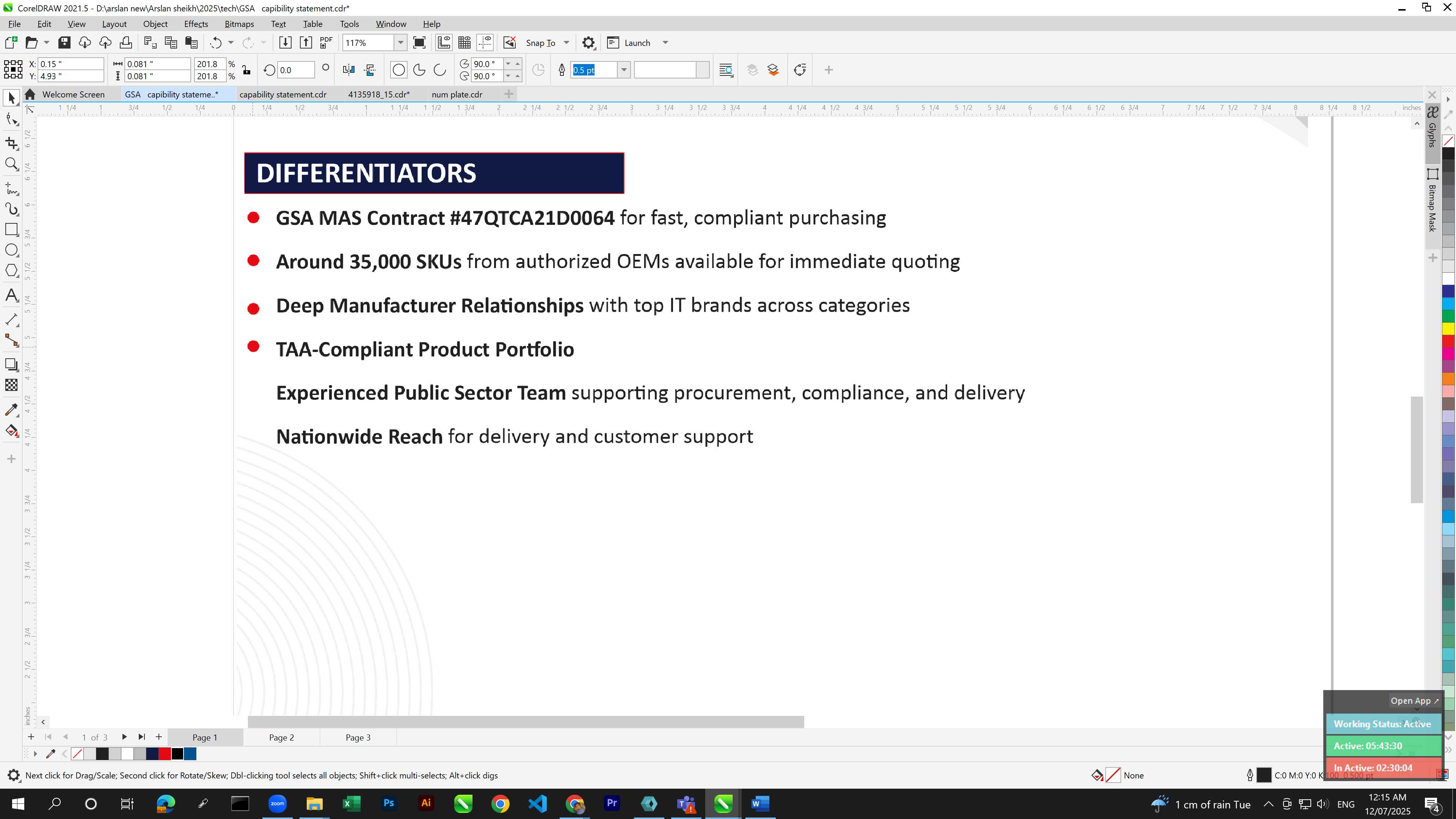Toggle Show rulers button
The image size is (1456, 819).
coord(444,42)
